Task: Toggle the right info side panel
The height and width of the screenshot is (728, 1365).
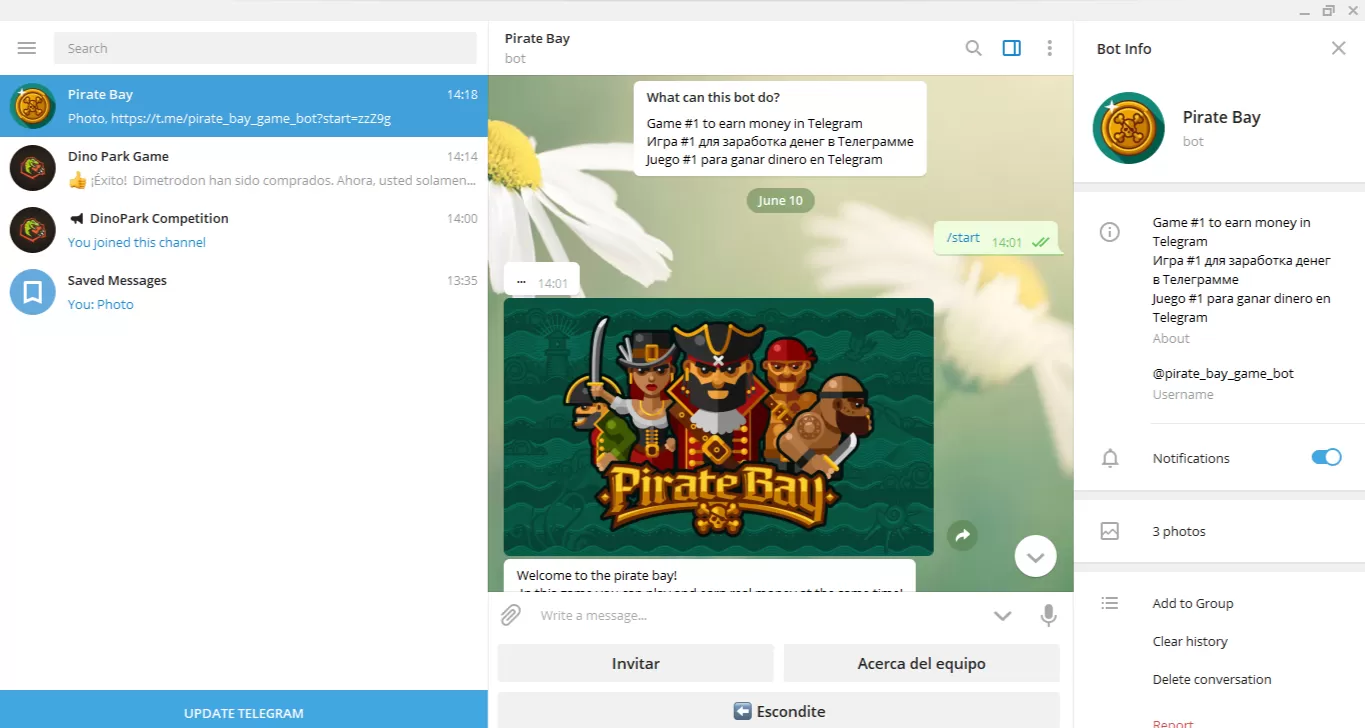Action: click(1012, 48)
